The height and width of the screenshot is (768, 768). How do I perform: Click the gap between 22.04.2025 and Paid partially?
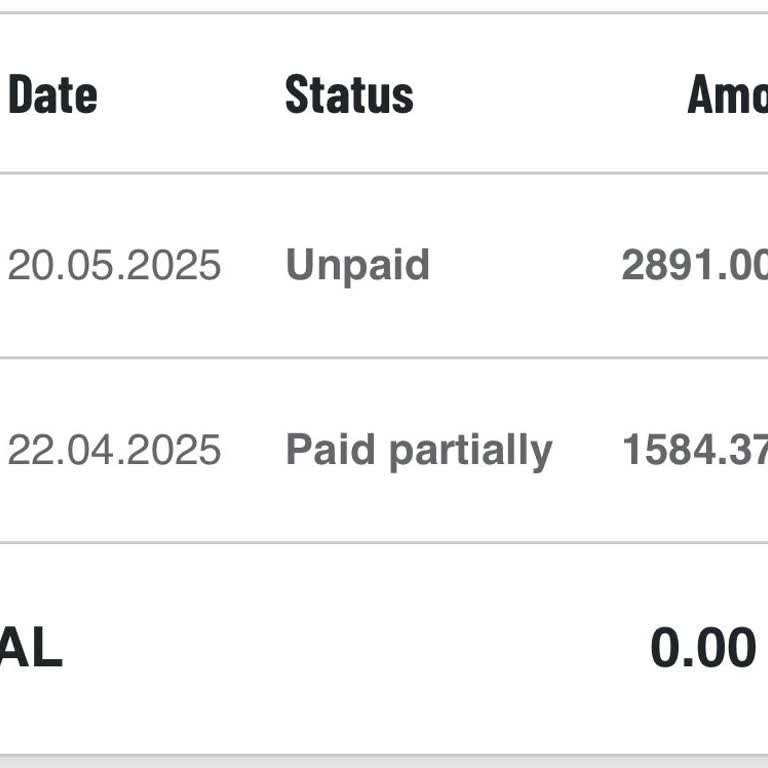(x=253, y=451)
